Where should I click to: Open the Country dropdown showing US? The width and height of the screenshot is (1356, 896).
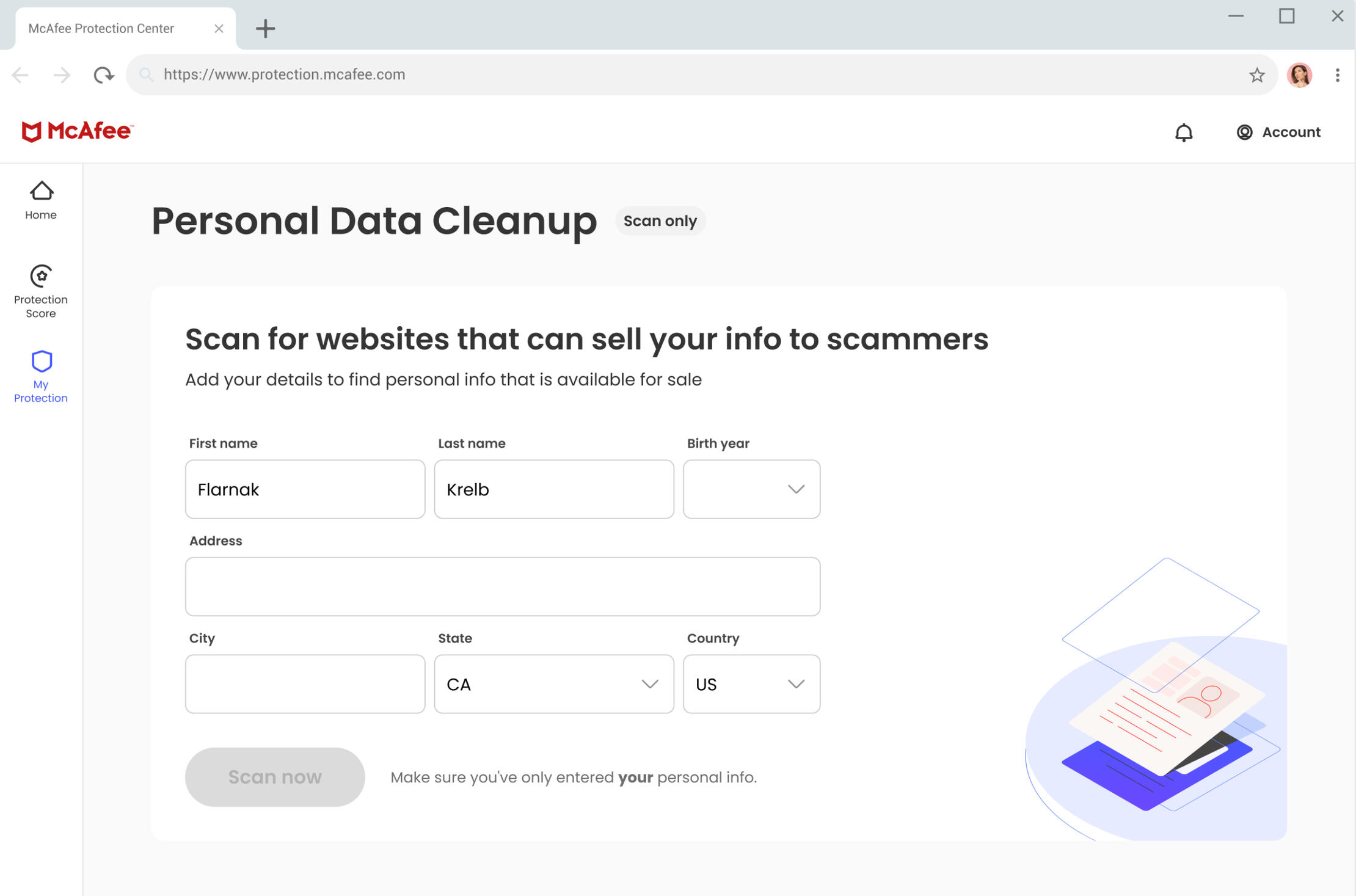751,684
